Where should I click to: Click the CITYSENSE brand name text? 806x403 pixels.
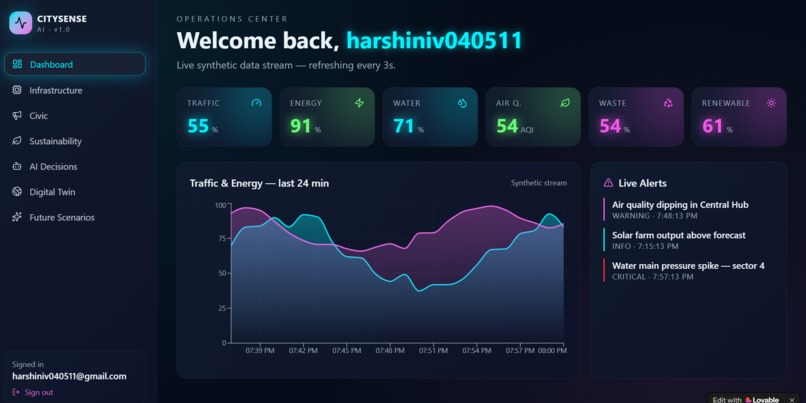pyautogui.click(x=62, y=19)
